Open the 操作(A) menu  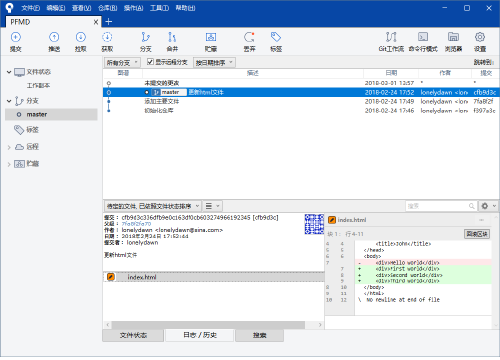point(133,8)
